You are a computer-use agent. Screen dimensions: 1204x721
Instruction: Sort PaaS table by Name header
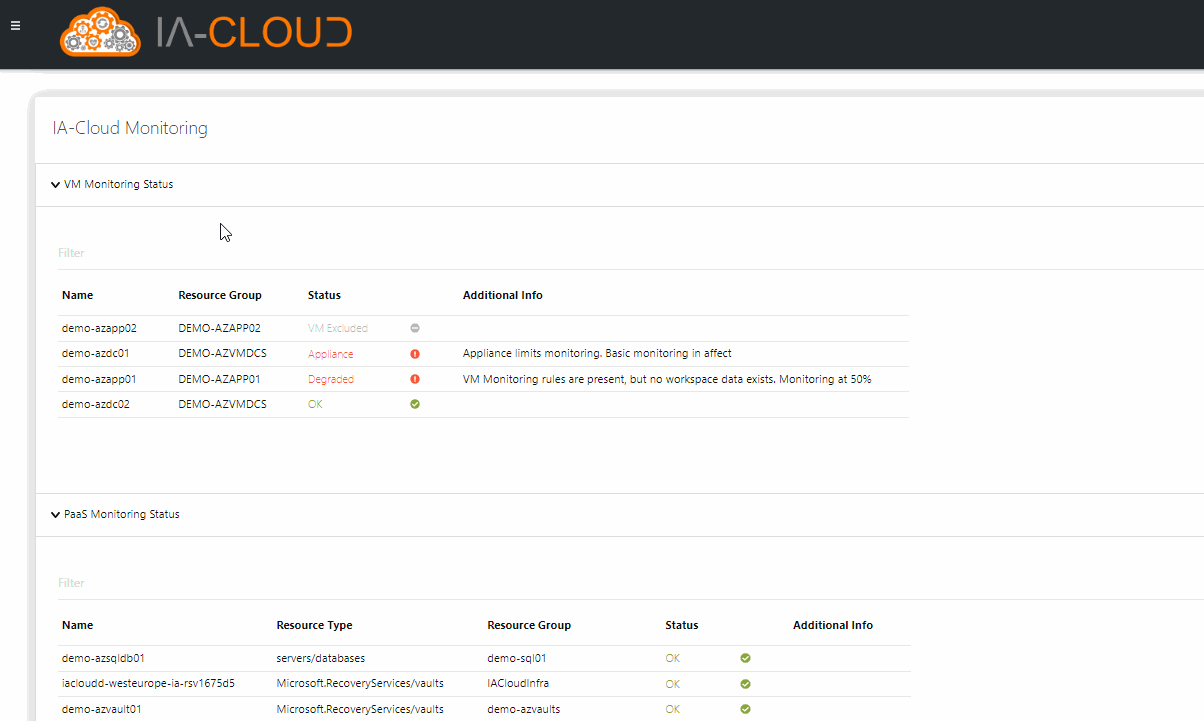tap(77, 625)
